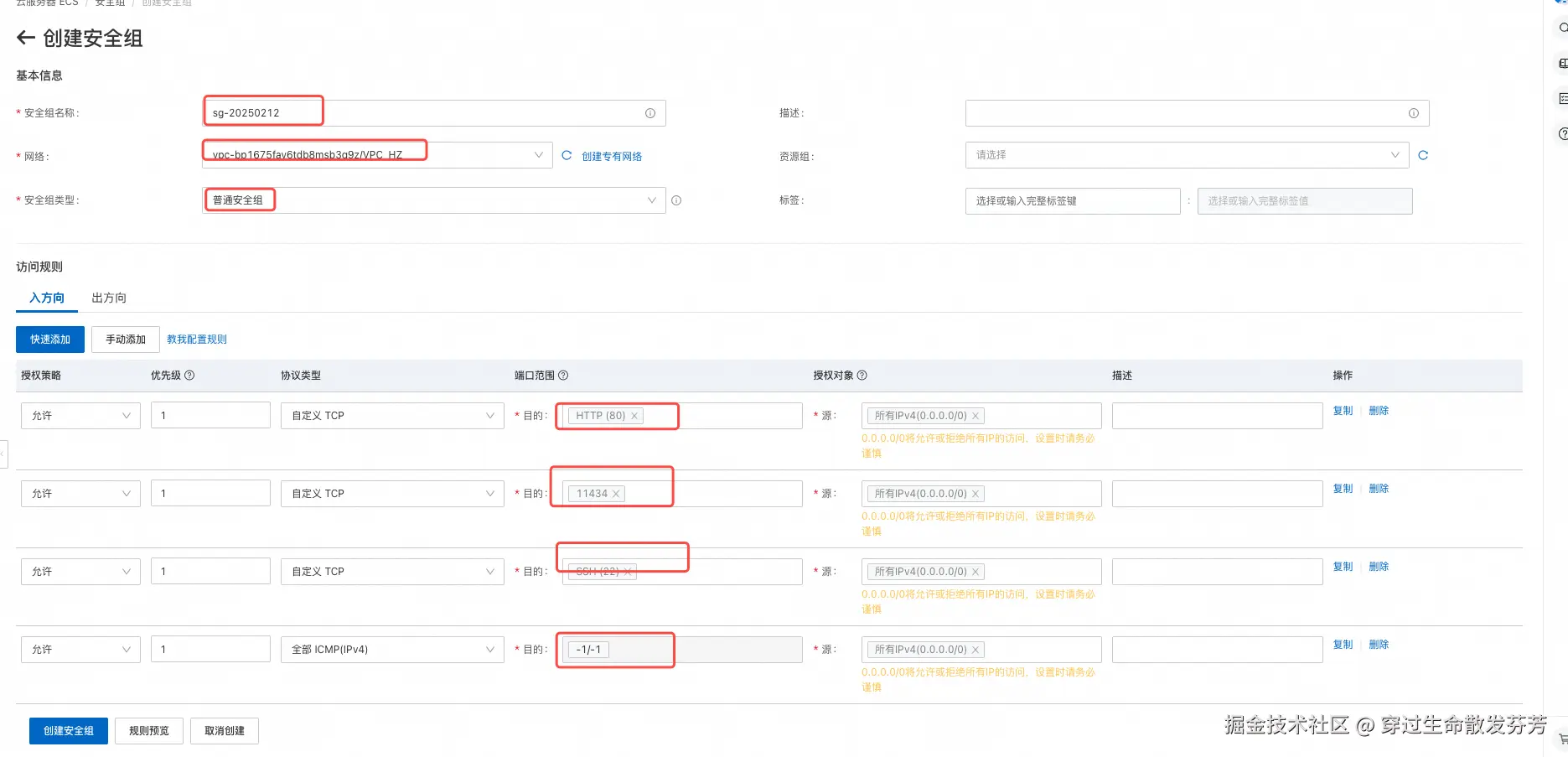
Task: Remove the 11434 port tag
Action: point(616,494)
